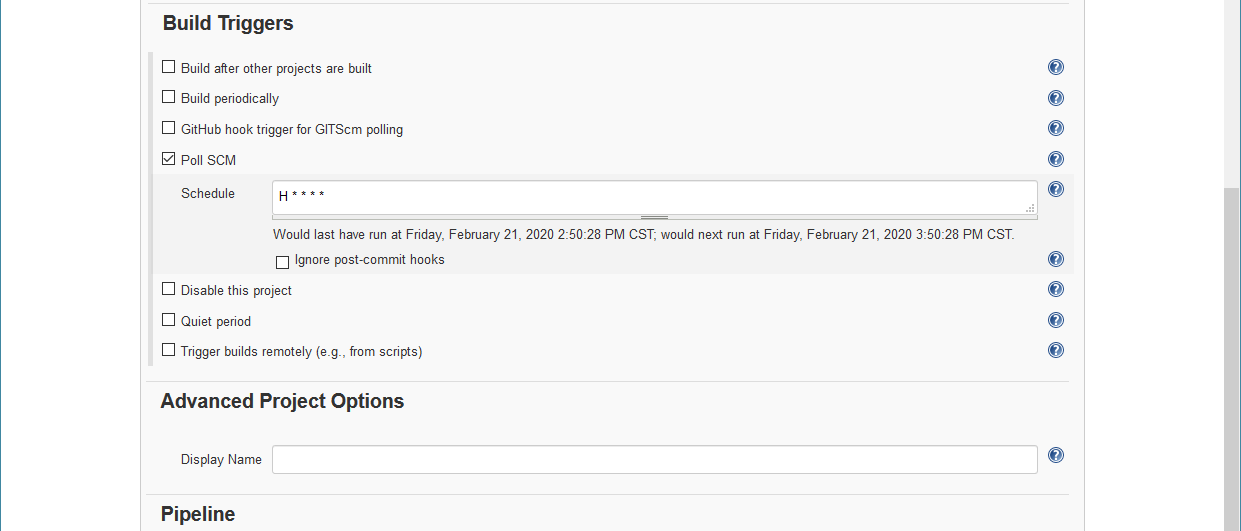Screen dimensions: 1241x531
Task: Click help icon beside Poll SCM
Action: [1055, 159]
